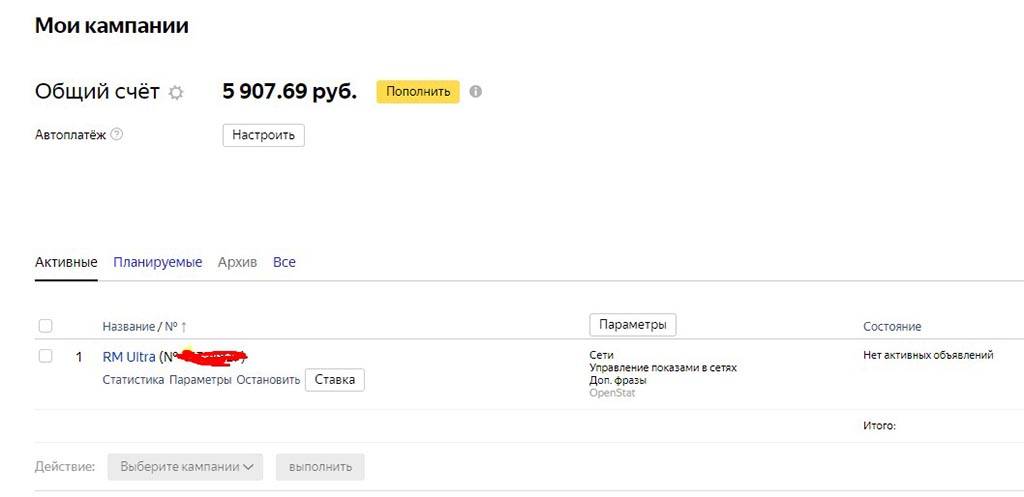Tick the select-all checkbox in table header

pos(45,326)
